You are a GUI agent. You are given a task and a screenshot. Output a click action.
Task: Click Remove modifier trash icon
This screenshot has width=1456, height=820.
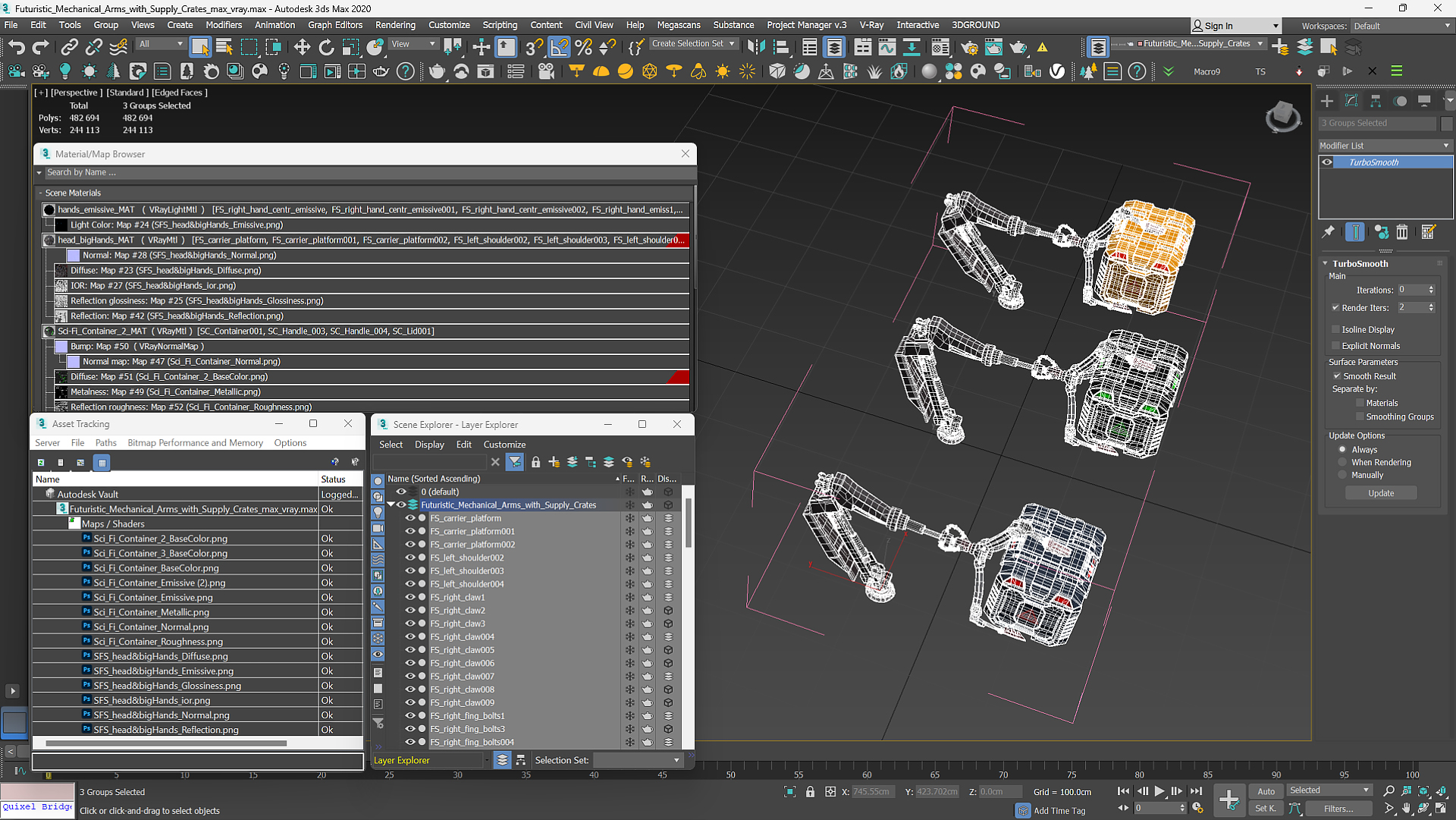1402,232
